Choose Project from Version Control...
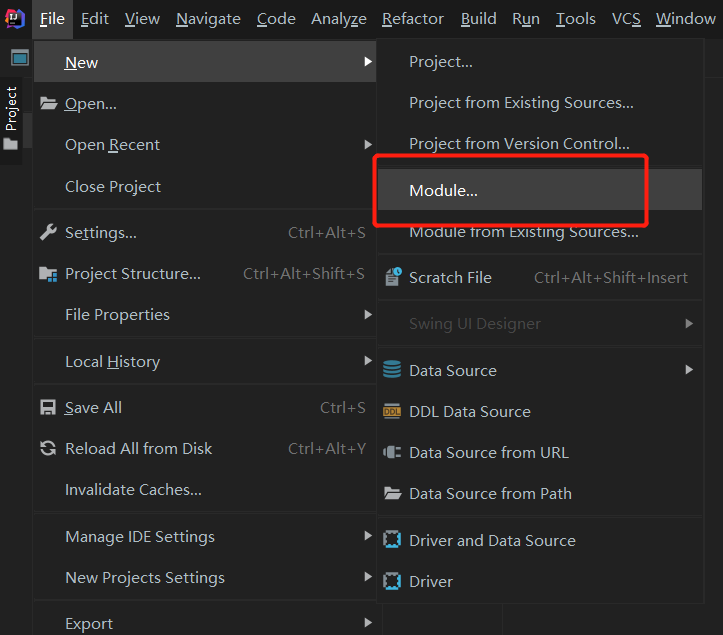Image resolution: width=723 pixels, height=635 pixels. [519, 144]
